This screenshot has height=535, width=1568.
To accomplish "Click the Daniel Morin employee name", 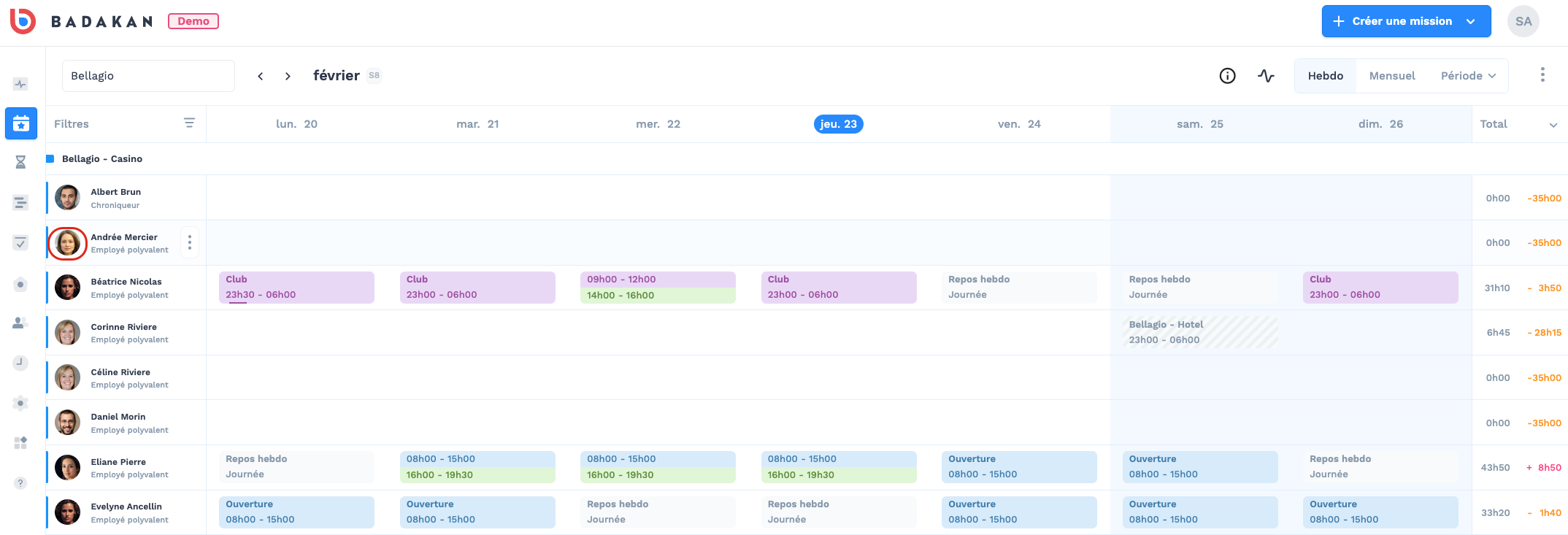I will [118, 417].
